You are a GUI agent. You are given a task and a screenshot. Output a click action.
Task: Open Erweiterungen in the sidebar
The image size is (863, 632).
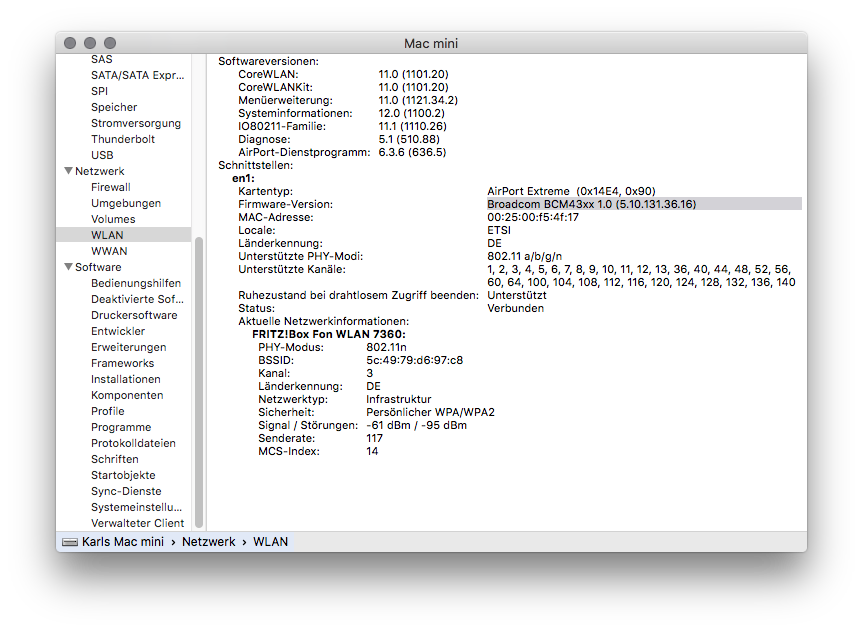(129, 347)
